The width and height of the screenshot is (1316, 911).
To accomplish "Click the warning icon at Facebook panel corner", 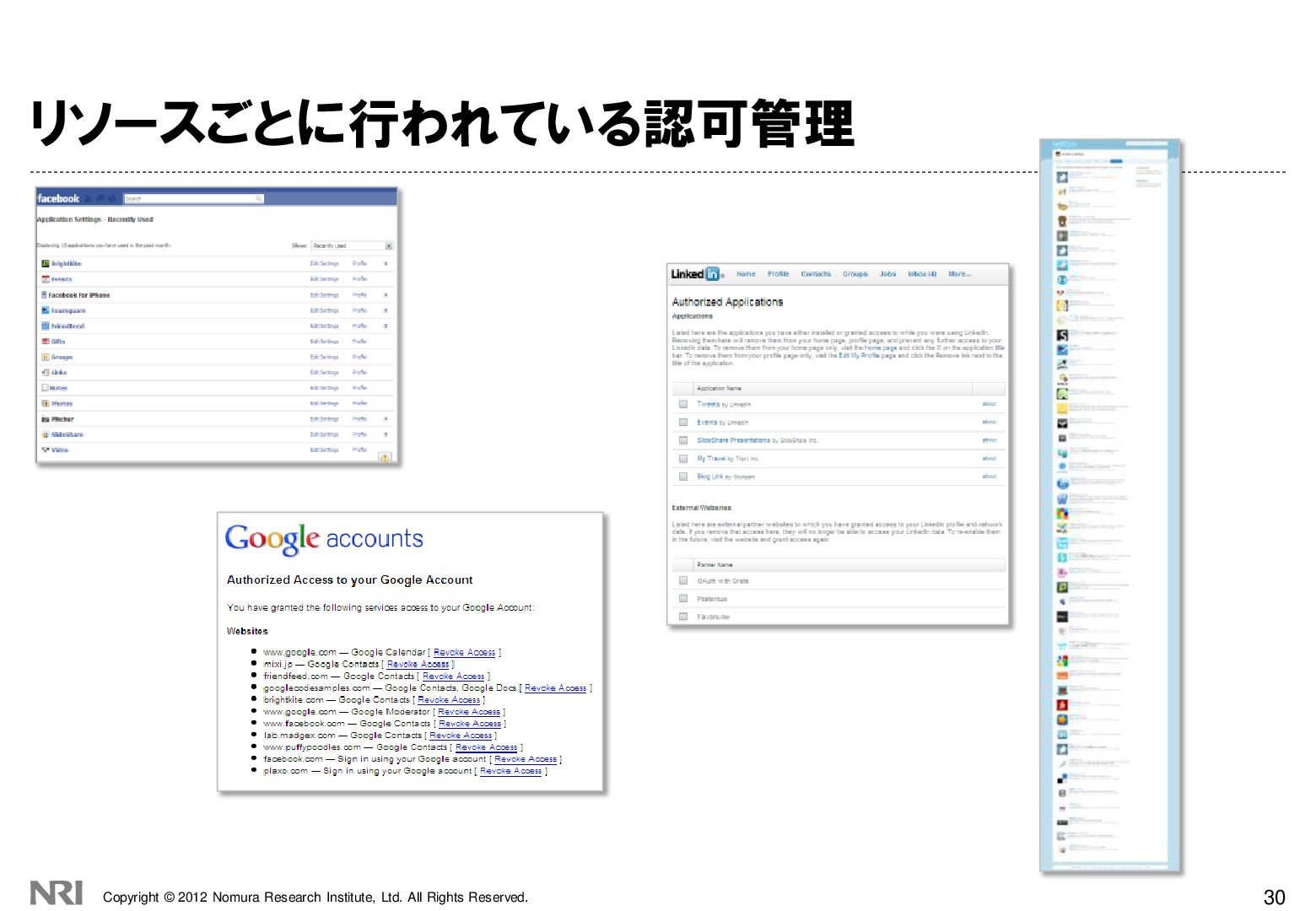I will pyautogui.click(x=385, y=457).
